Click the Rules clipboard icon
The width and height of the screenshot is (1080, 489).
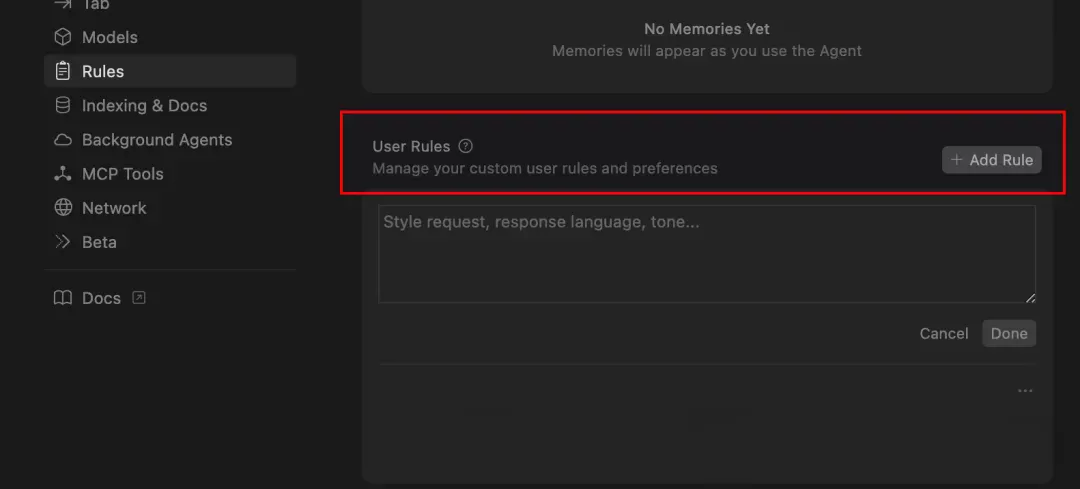point(63,71)
